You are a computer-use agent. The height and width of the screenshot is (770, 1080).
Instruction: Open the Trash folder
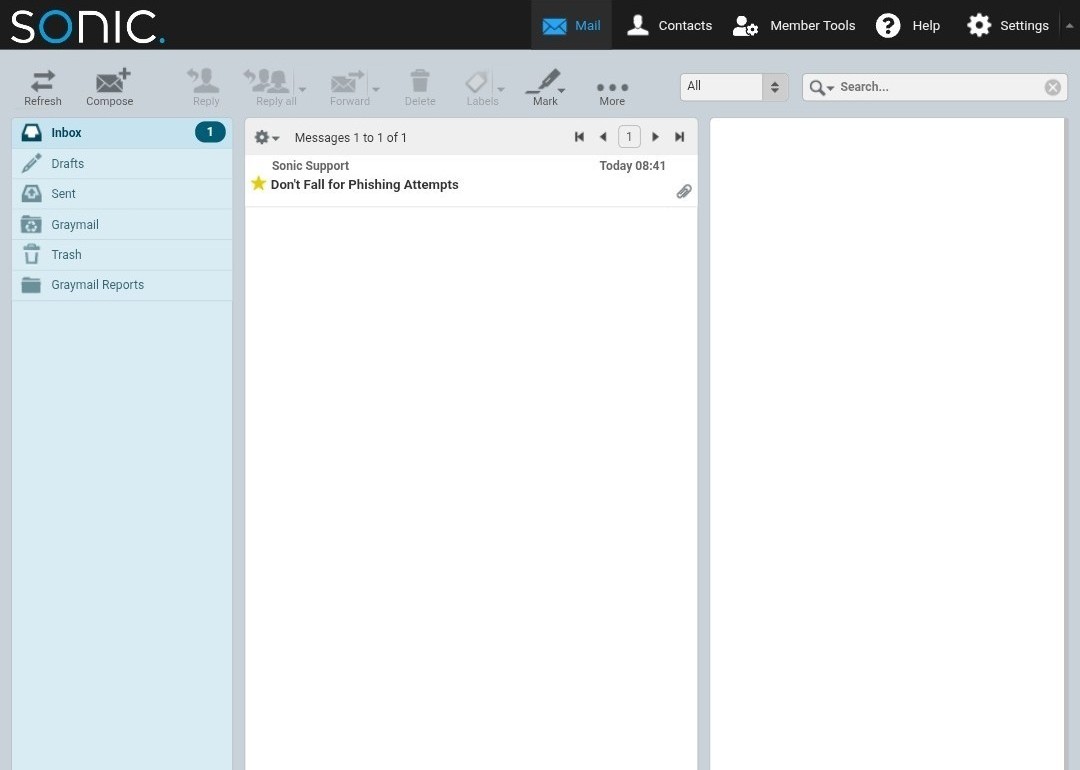(x=122, y=255)
